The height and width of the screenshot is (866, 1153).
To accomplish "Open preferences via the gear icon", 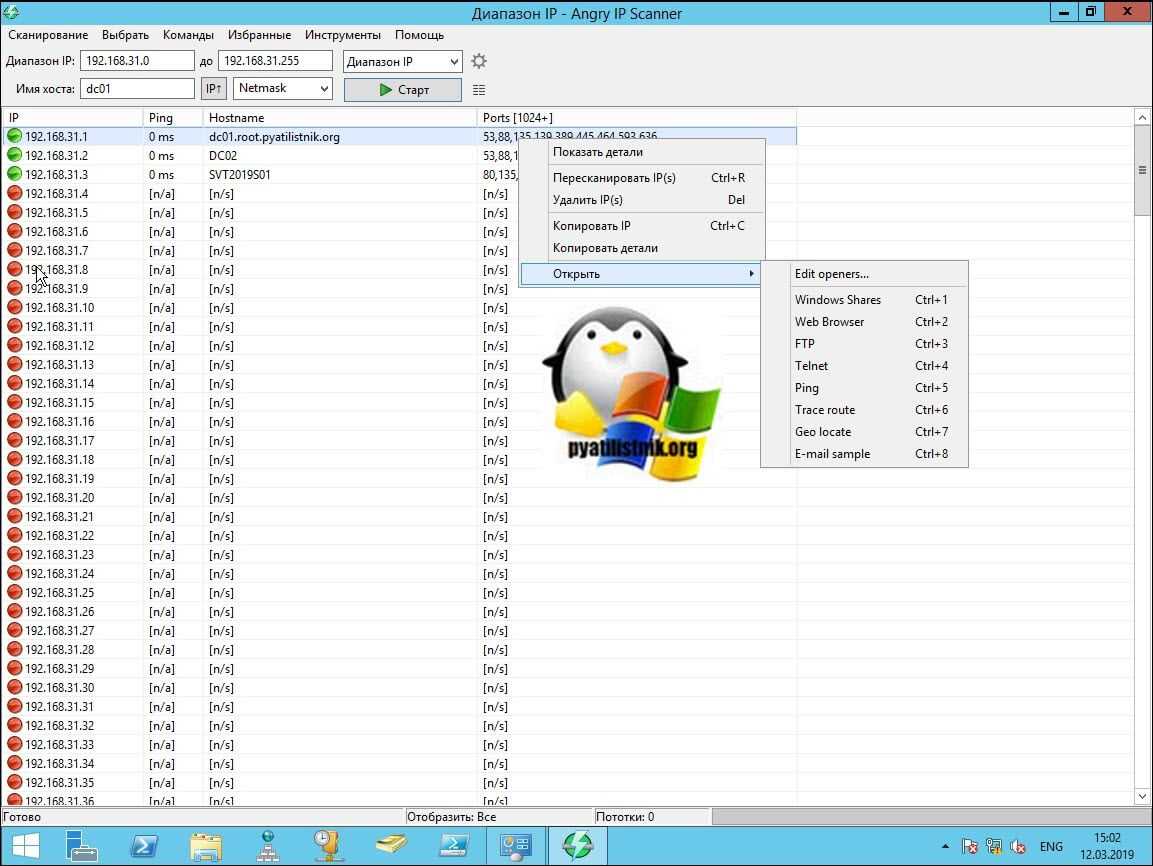I will 479,62.
